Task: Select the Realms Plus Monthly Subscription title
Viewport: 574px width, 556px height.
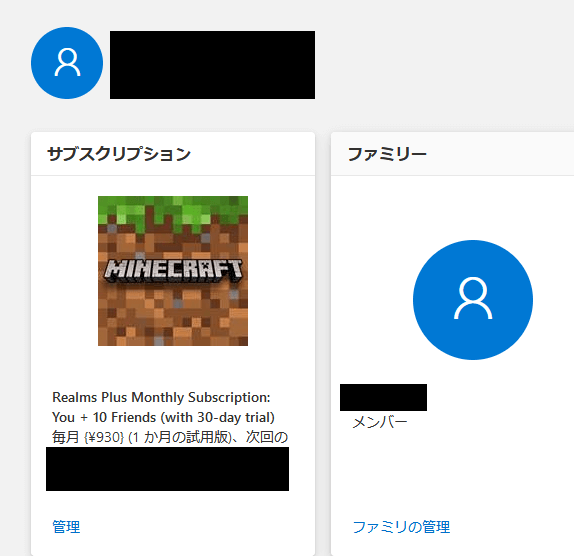Action: tap(161, 397)
